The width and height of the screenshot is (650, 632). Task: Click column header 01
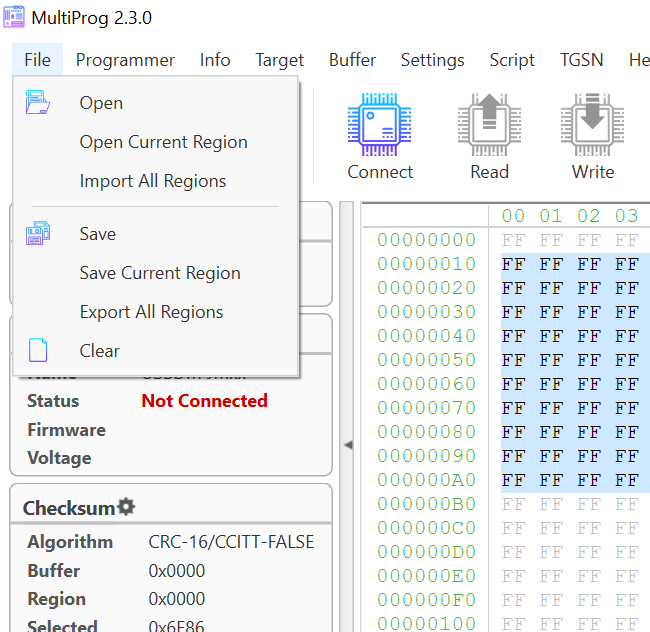[551, 216]
